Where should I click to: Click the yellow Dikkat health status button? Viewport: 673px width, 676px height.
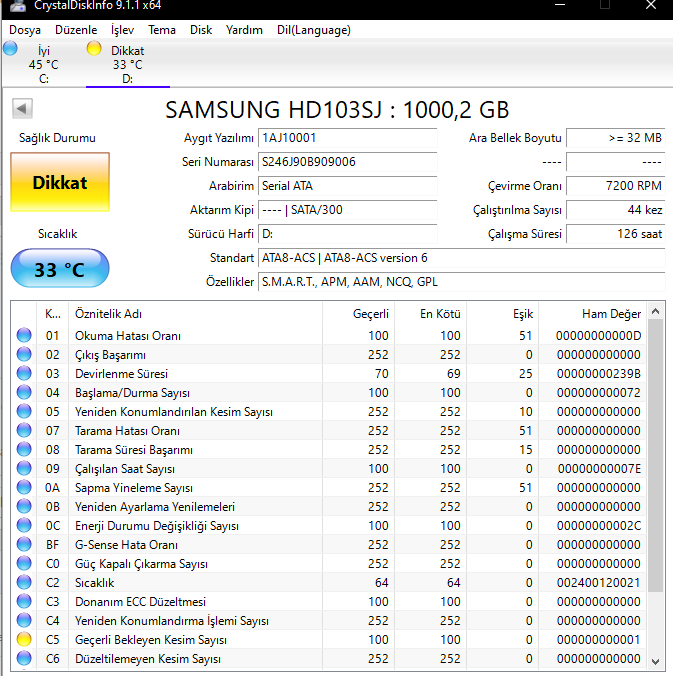60,183
